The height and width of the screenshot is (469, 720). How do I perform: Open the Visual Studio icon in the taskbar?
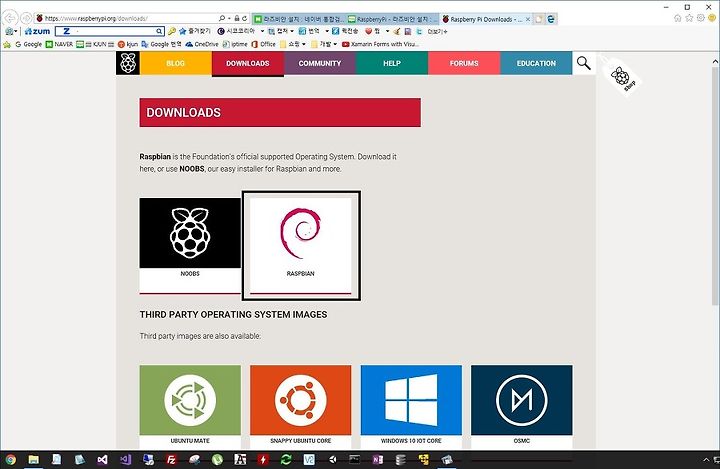pos(102,459)
